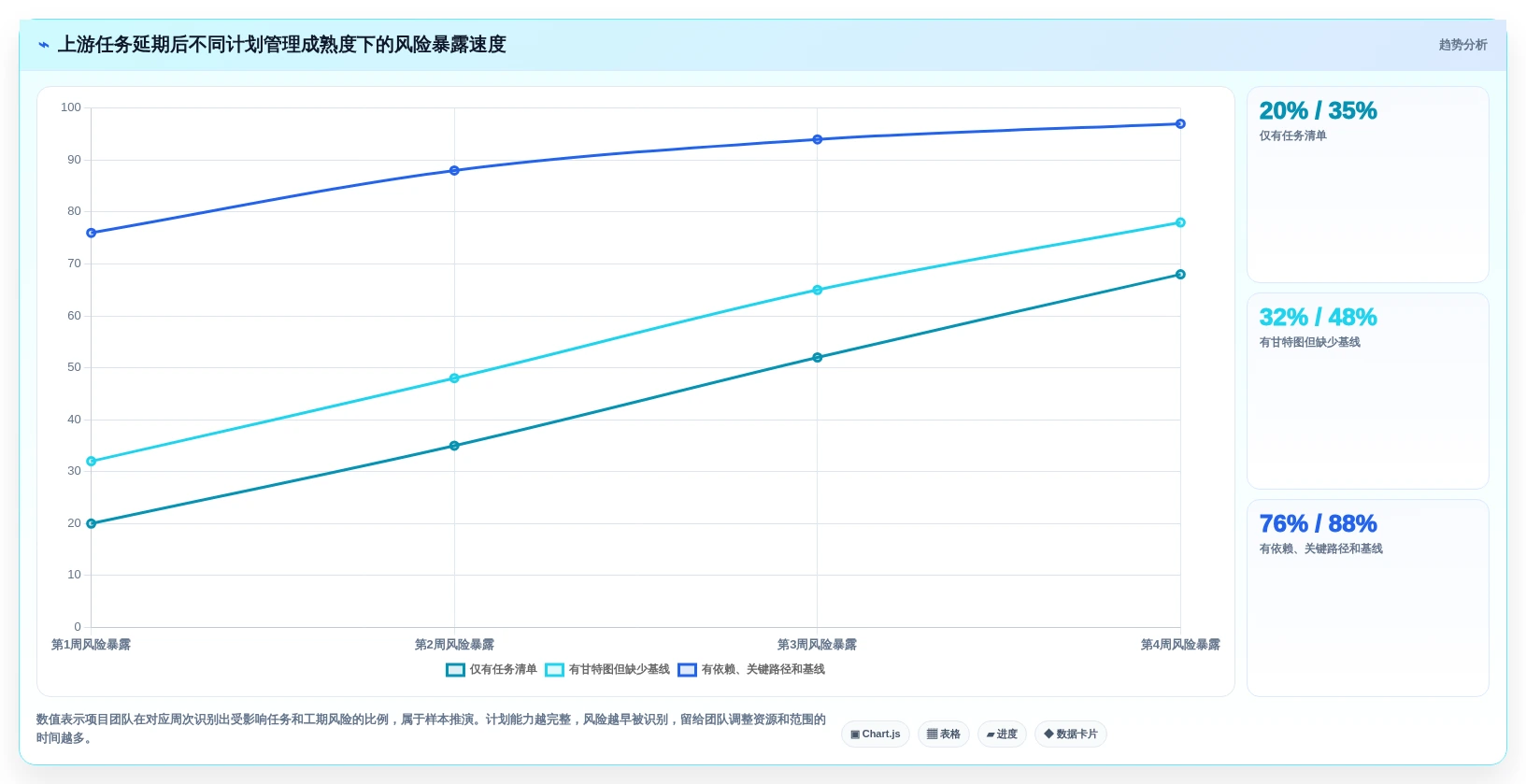Toggle legend swatch for 有依赖、关键路径和基线
This screenshot has width=1526, height=784.
[687, 670]
